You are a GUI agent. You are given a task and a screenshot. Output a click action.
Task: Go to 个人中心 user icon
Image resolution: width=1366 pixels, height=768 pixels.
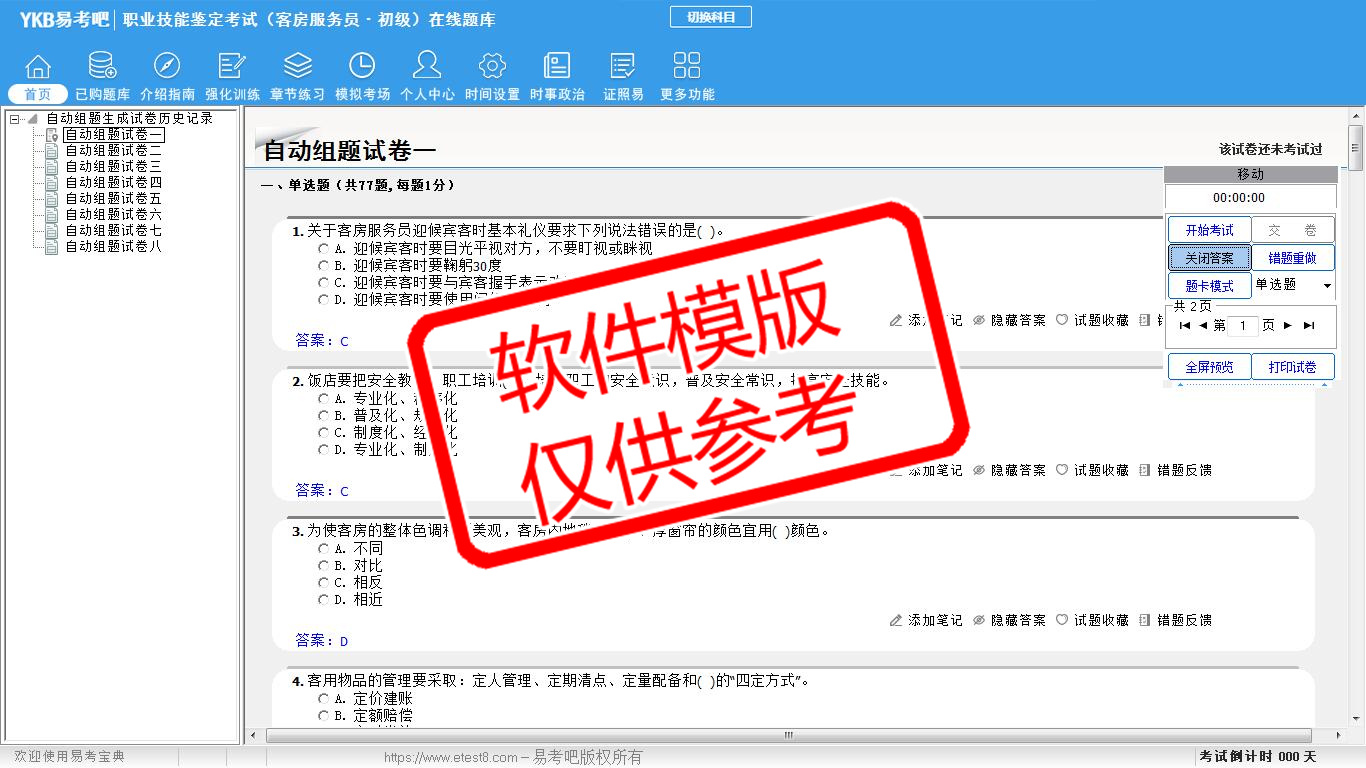(x=427, y=67)
